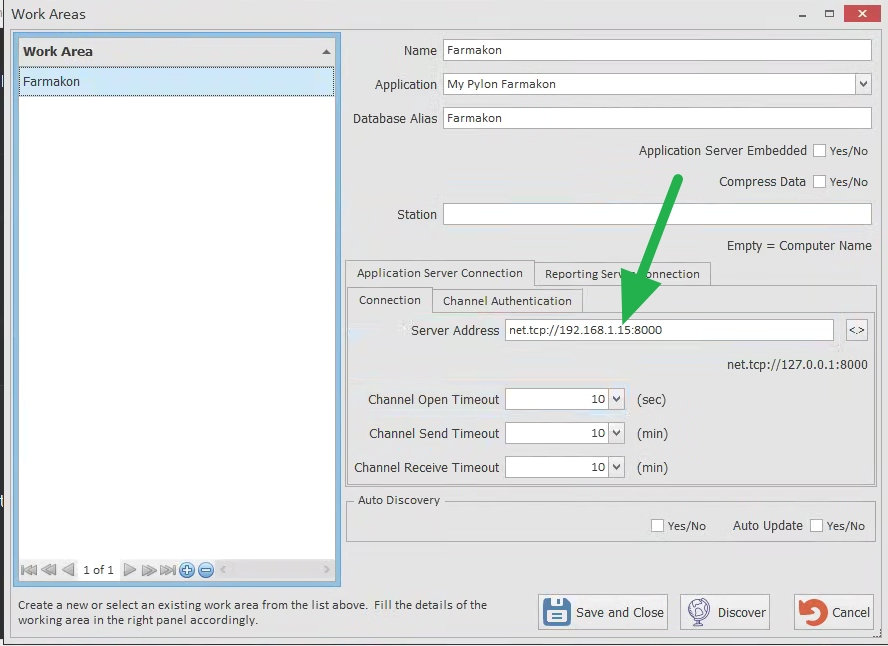Enable Application Server Embedded checkbox
Viewport: 888px width, 646px height.
[819, 151]
